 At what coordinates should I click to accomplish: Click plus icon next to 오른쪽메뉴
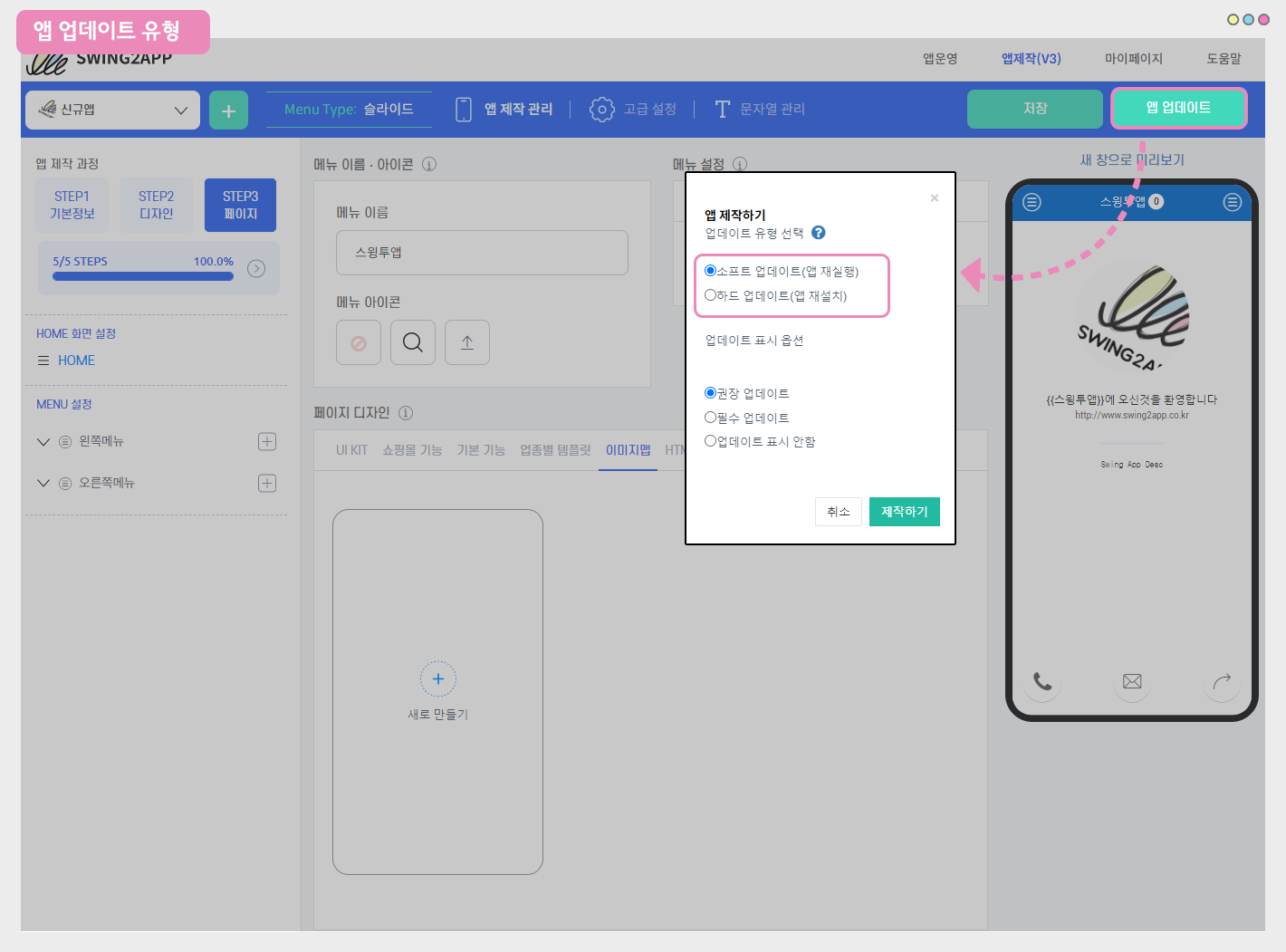click(267, 483)
